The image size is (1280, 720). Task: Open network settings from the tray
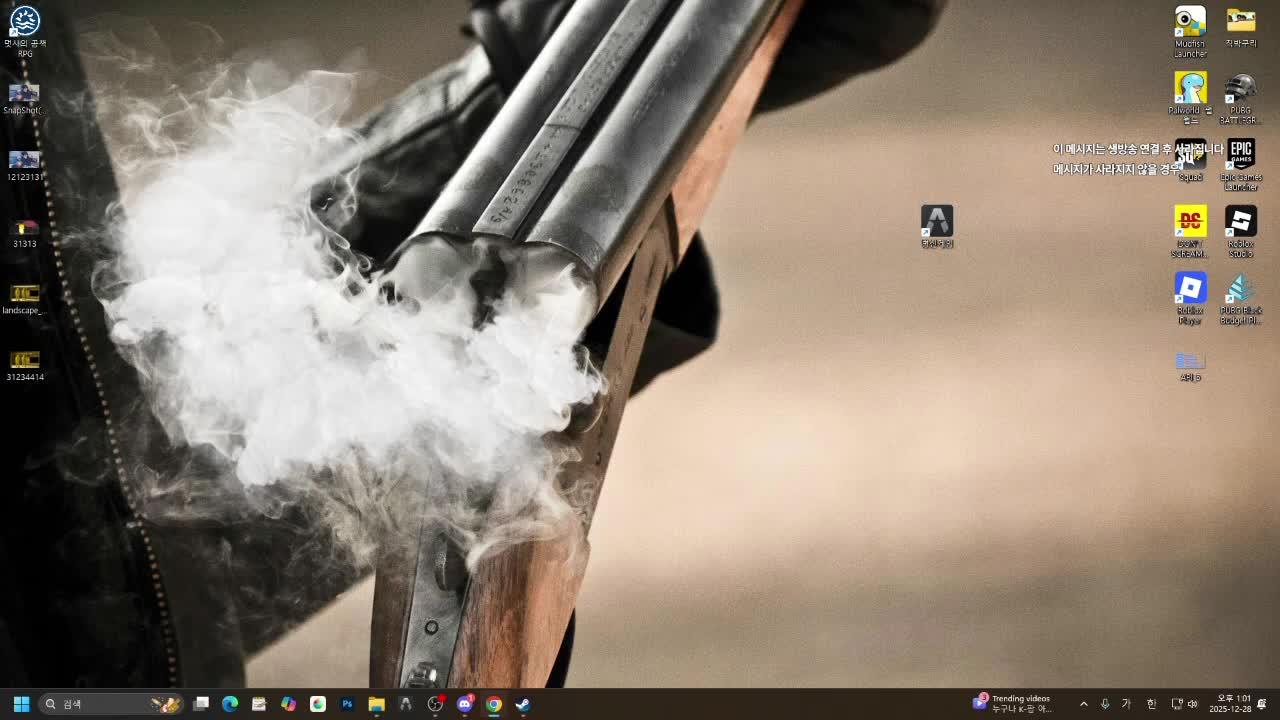click(1177, 704)
